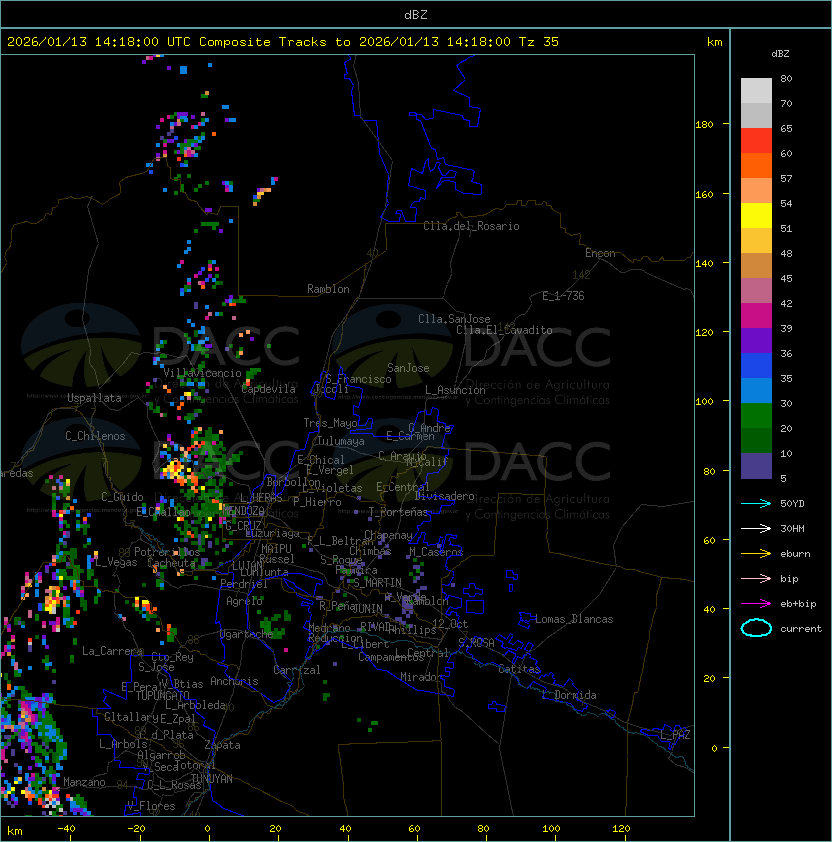
Task: Click the light gray 70-80 dBZ legend swatch
Action: point(756,91)
